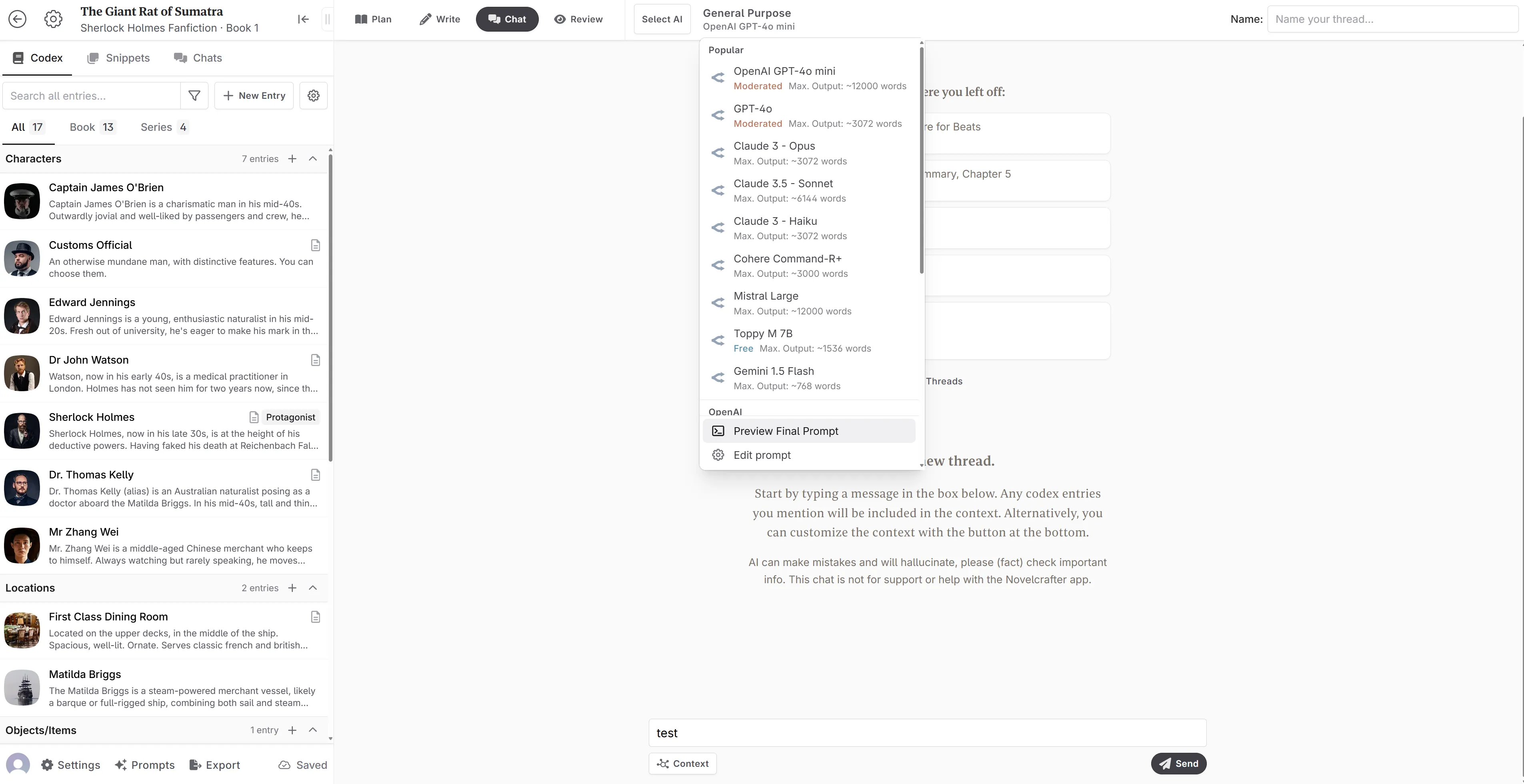This screenshot has height=784, width=1524.
Task: Filter codex to Book 13 entries
Action: coord(92,127)
